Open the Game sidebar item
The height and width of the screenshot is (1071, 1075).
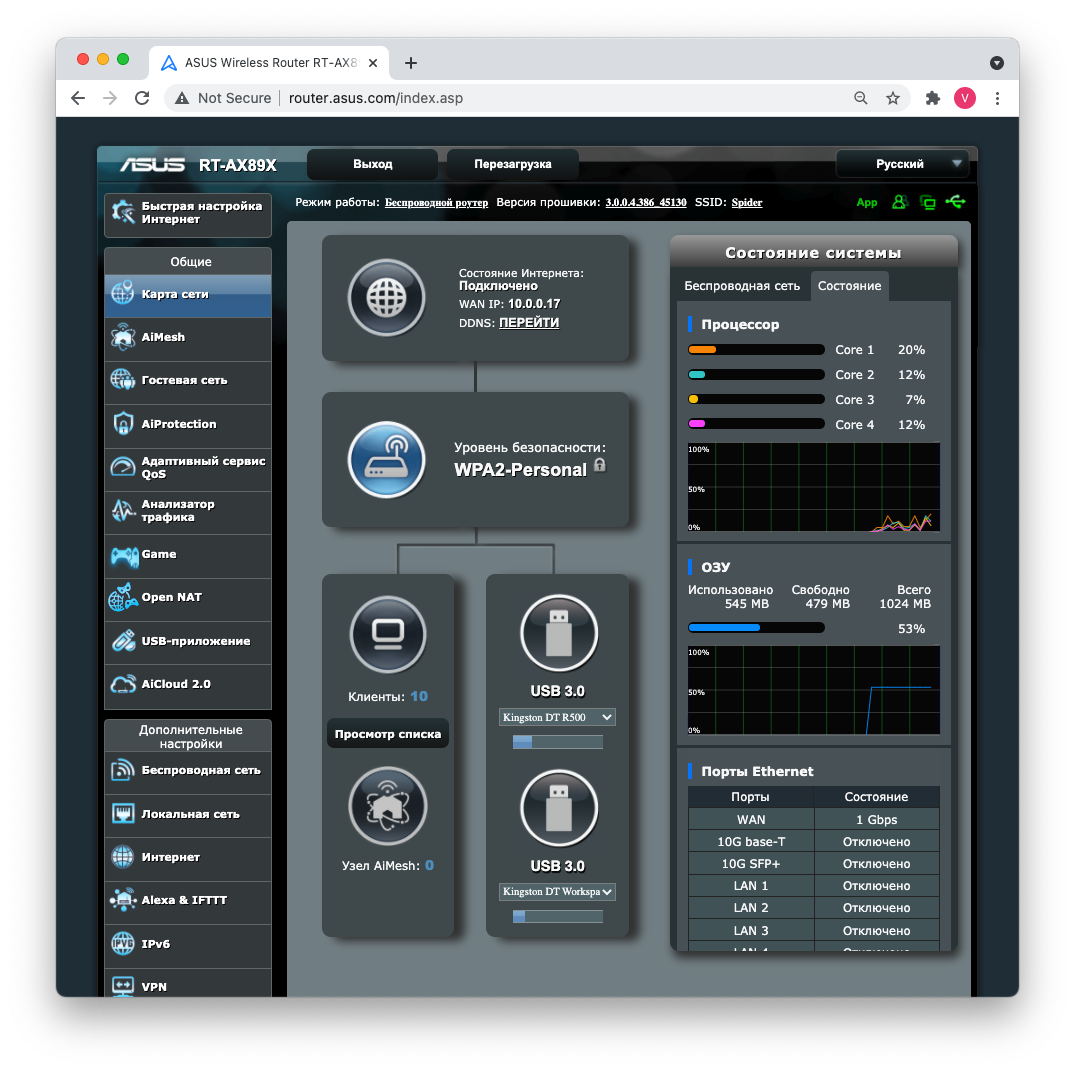(x=188, y=555)
